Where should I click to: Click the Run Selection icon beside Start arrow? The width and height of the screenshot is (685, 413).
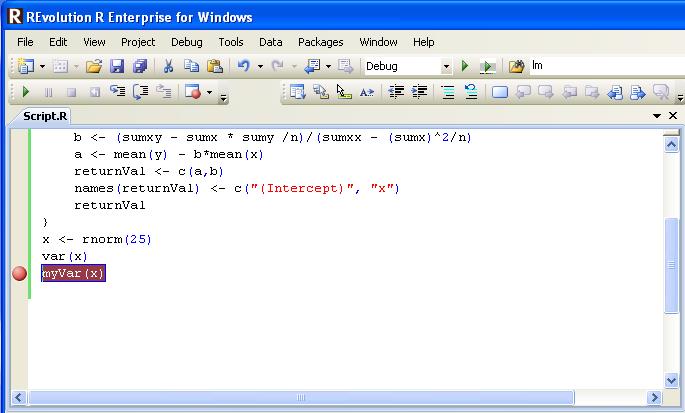pyautogui.click(x=488, y=66)
